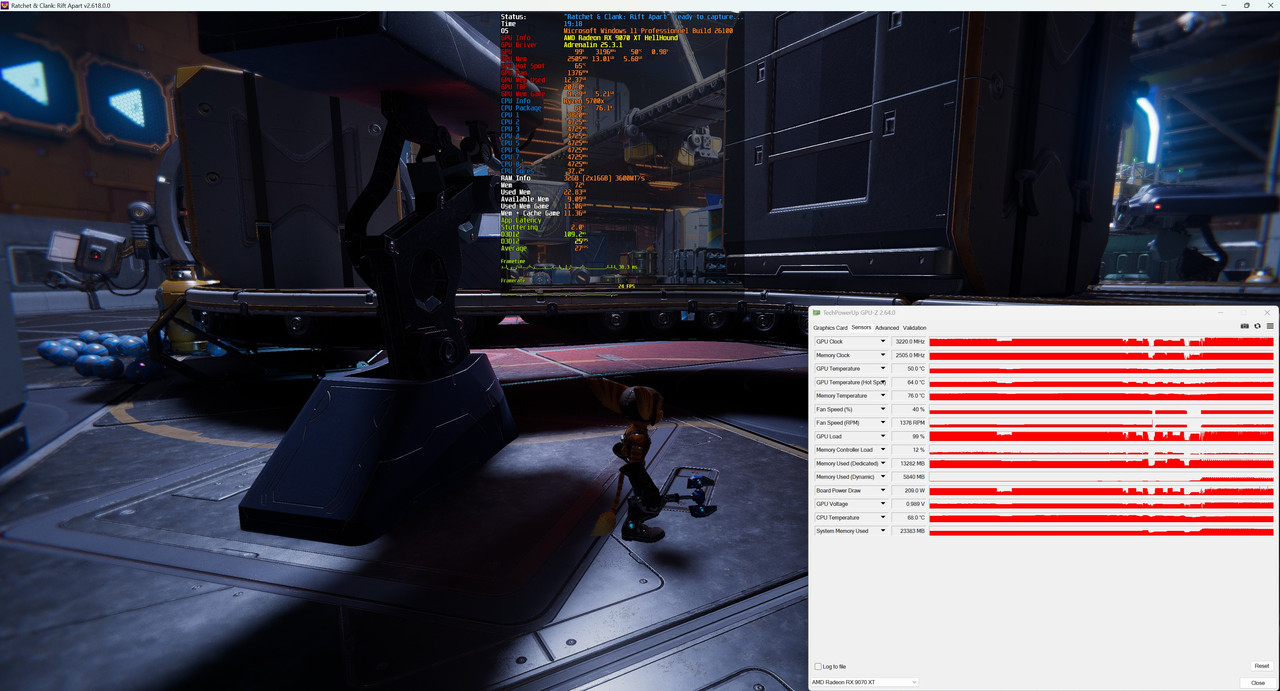Take a GPU-Z screenshot with camera icon
Viewport: 1280px width, 691px height.
coord(1244,326)
